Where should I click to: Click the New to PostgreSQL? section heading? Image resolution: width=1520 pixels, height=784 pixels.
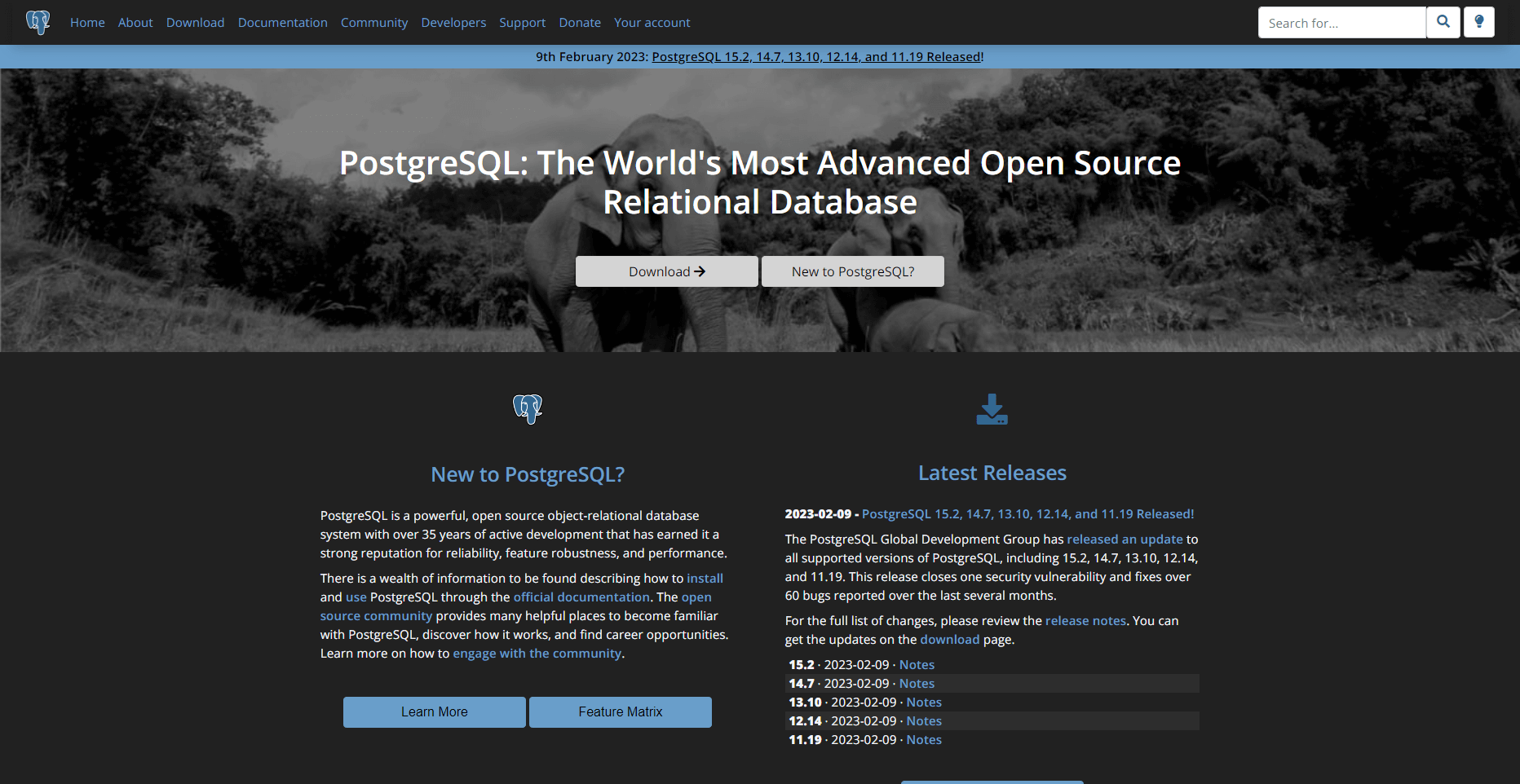(x=528, y=474)
